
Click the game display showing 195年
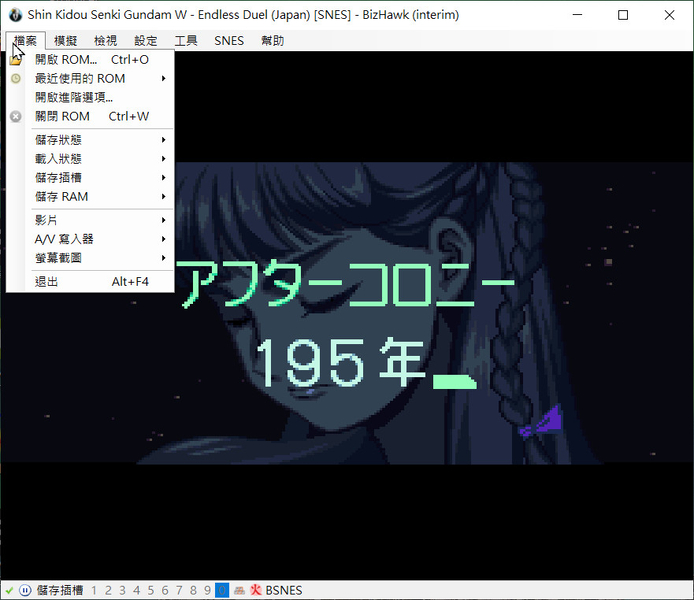347,315
